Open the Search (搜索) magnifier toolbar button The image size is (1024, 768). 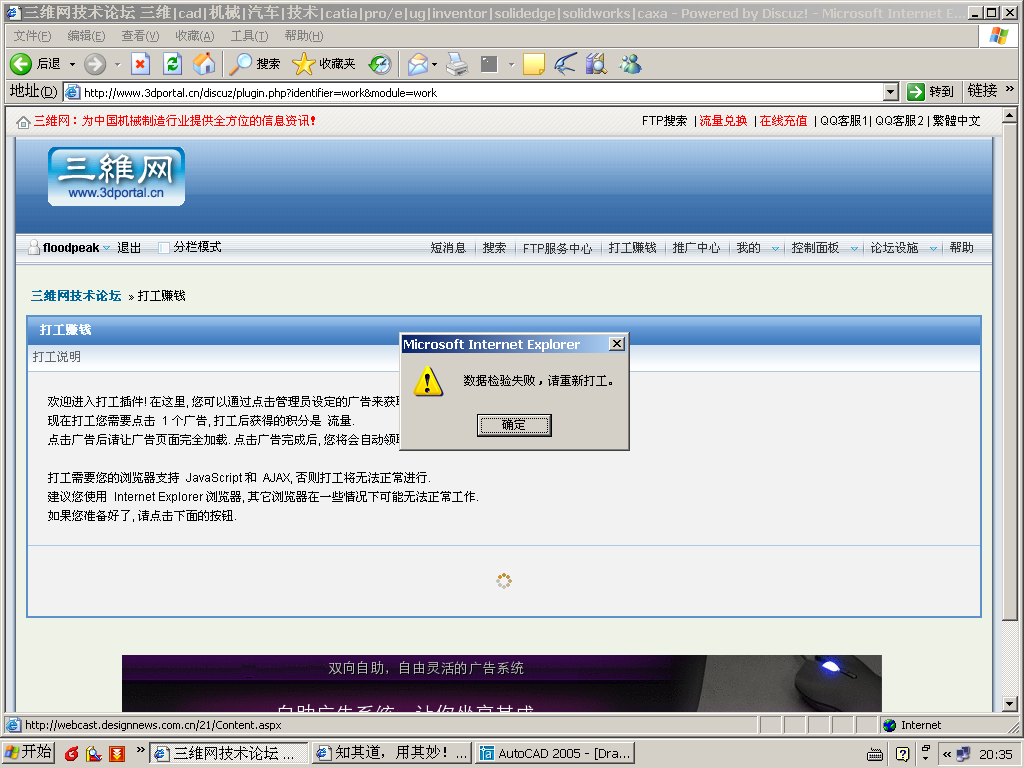point(254,64)
